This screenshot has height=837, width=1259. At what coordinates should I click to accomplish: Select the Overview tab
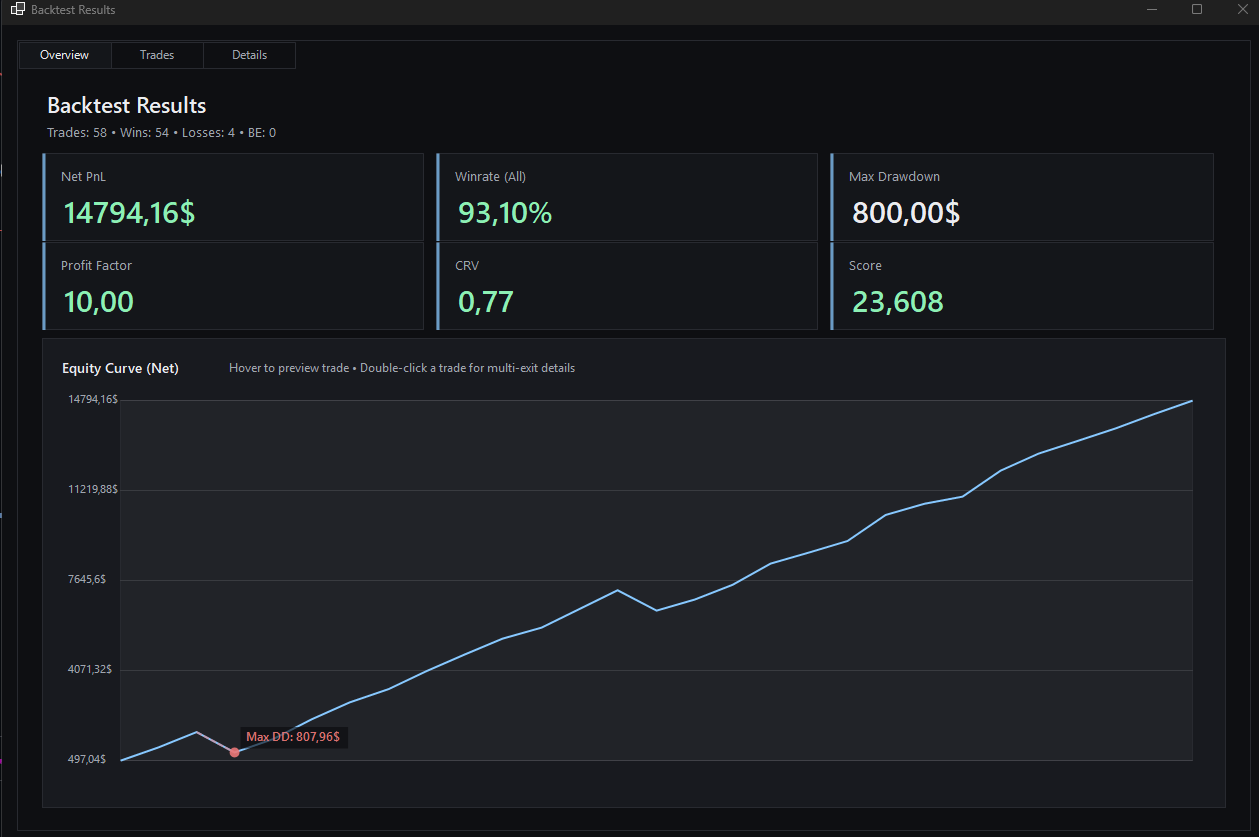(64, 55)
